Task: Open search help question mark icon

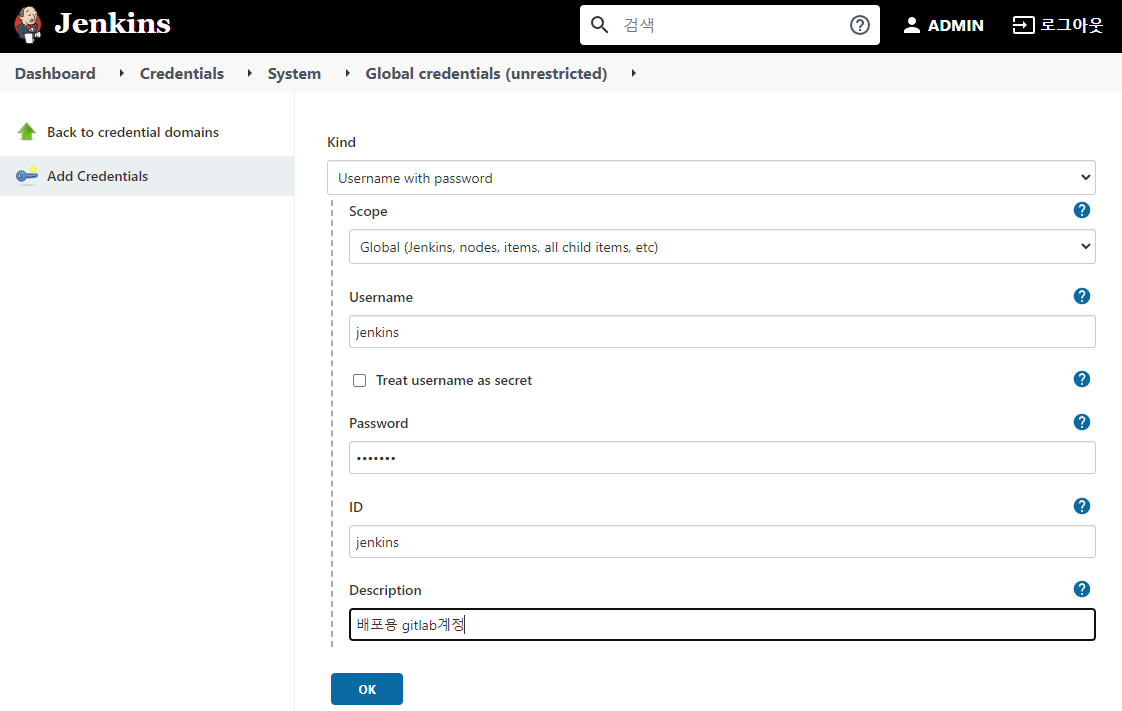Action: click(859, 25)
